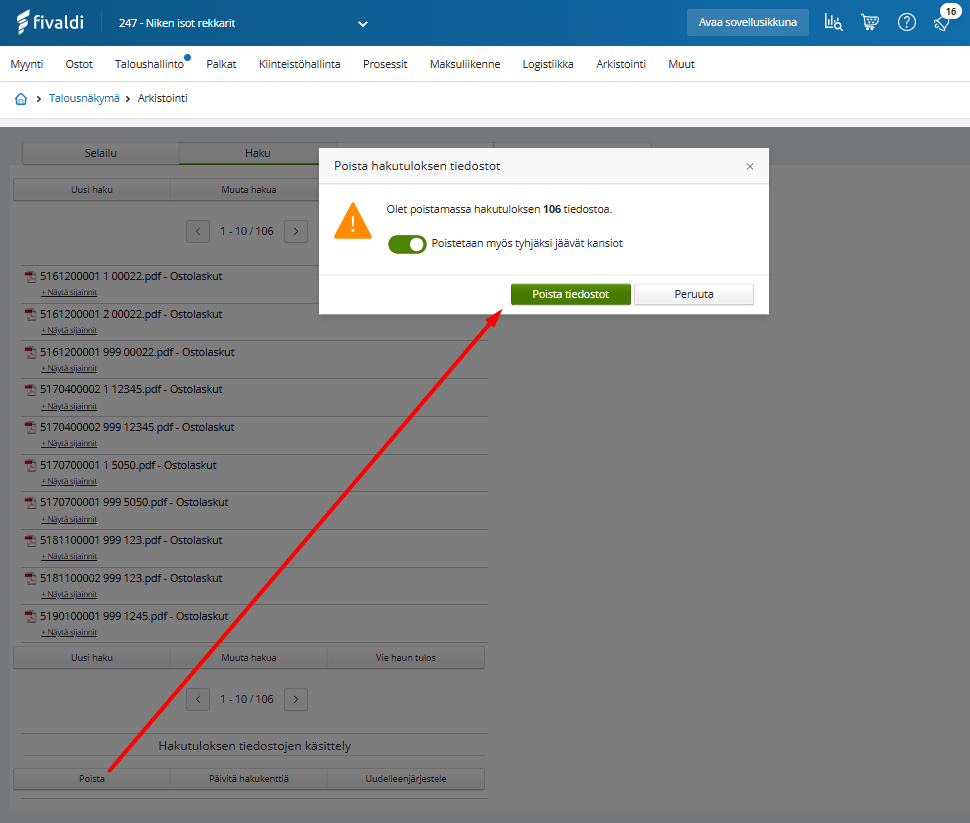Open the Maksuliikenne menu
The width and height of the screenshot is (970, 823).
465,64
